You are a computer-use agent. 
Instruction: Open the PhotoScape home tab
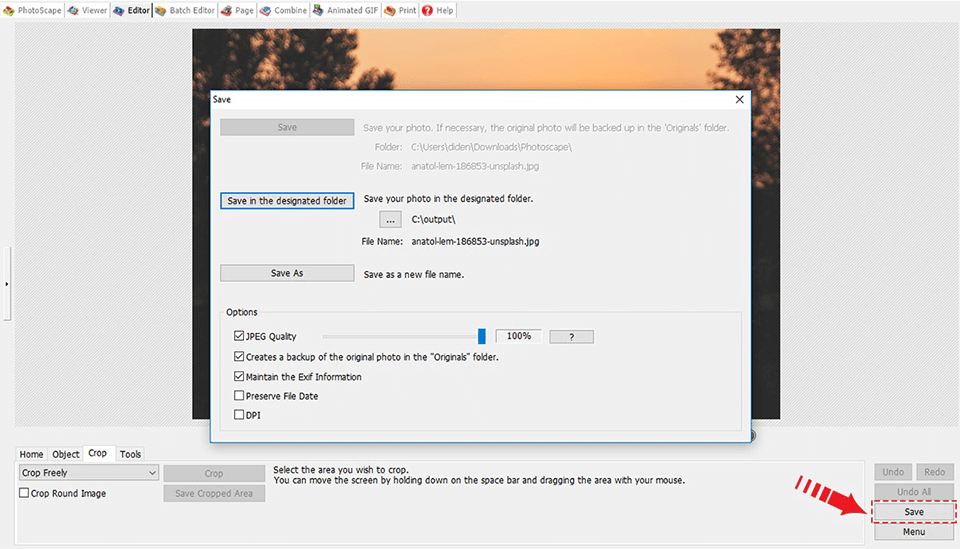click(x=33, y=10)
